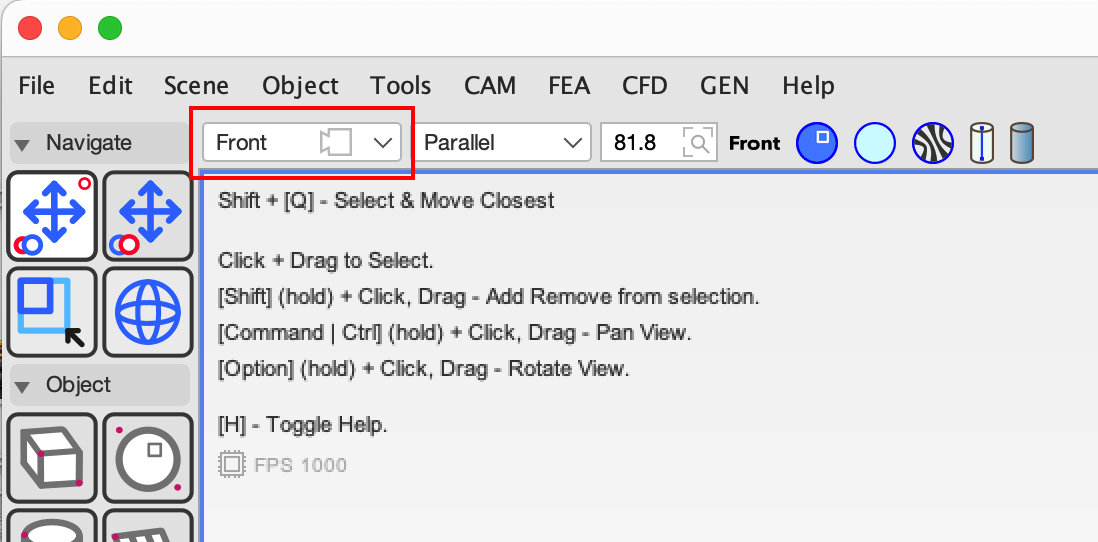Select the second move-arrows navigate tool
The image size is (1098, 542).
[x=147, y=215]
